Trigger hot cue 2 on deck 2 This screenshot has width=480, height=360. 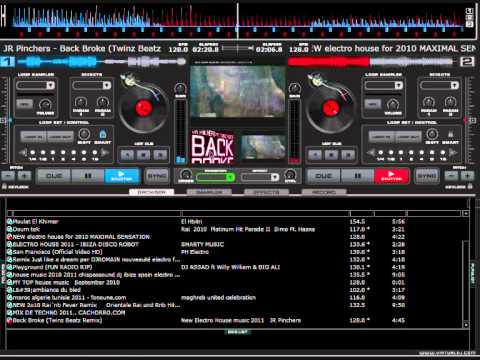331,155
